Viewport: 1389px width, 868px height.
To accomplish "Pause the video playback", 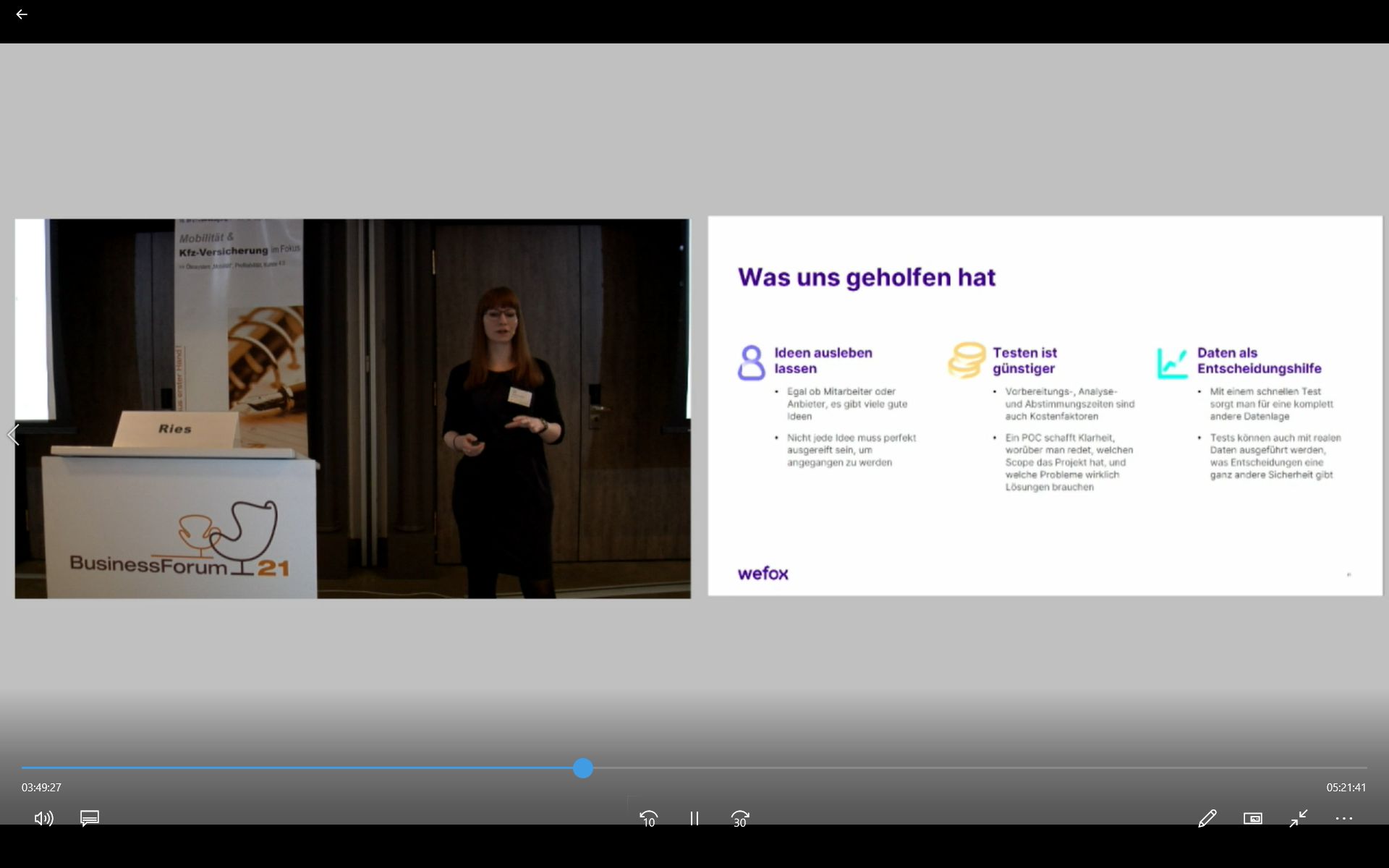I will coord(694,818).
